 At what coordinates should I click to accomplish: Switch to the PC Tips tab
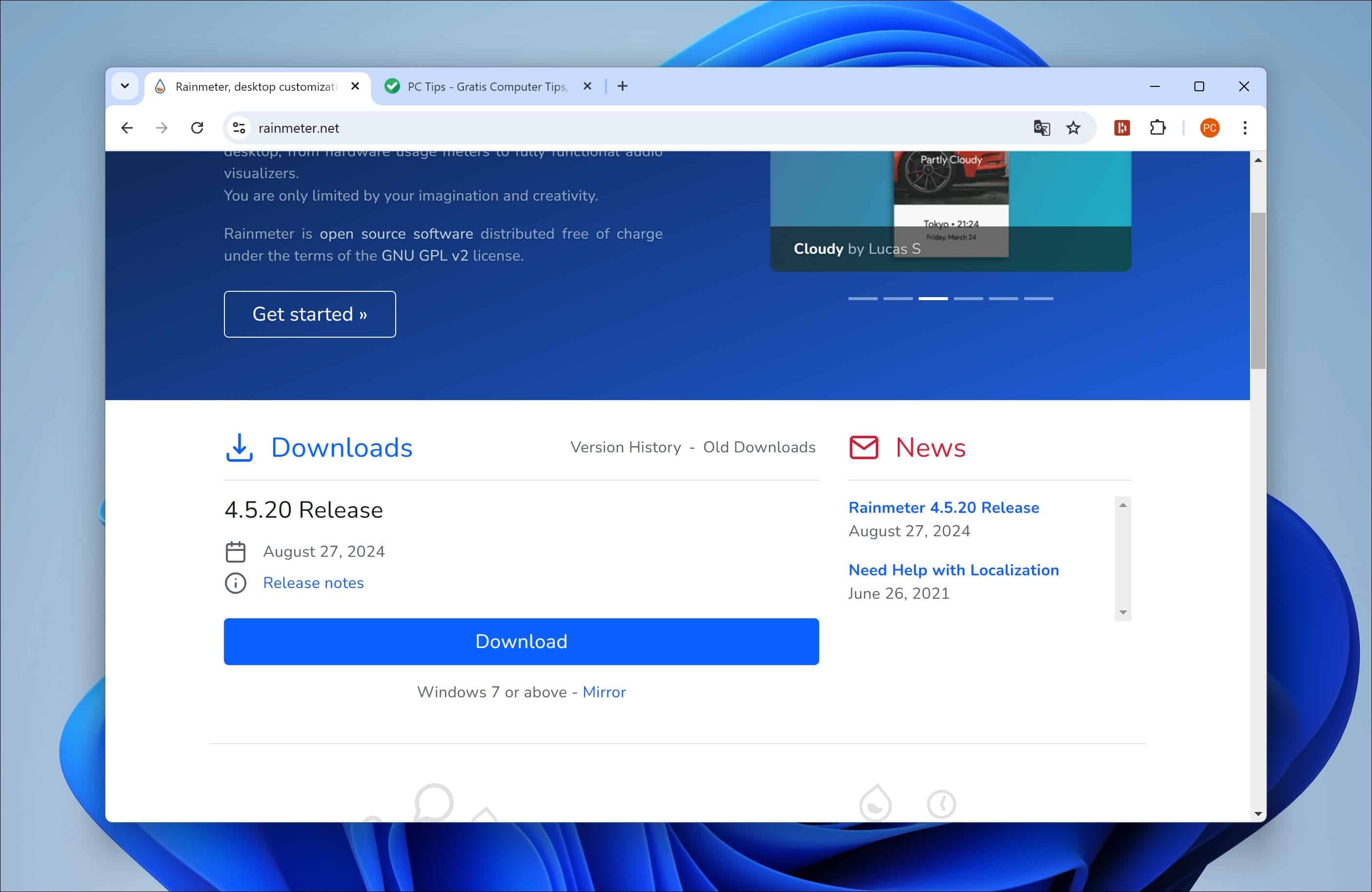click(487, 86)
